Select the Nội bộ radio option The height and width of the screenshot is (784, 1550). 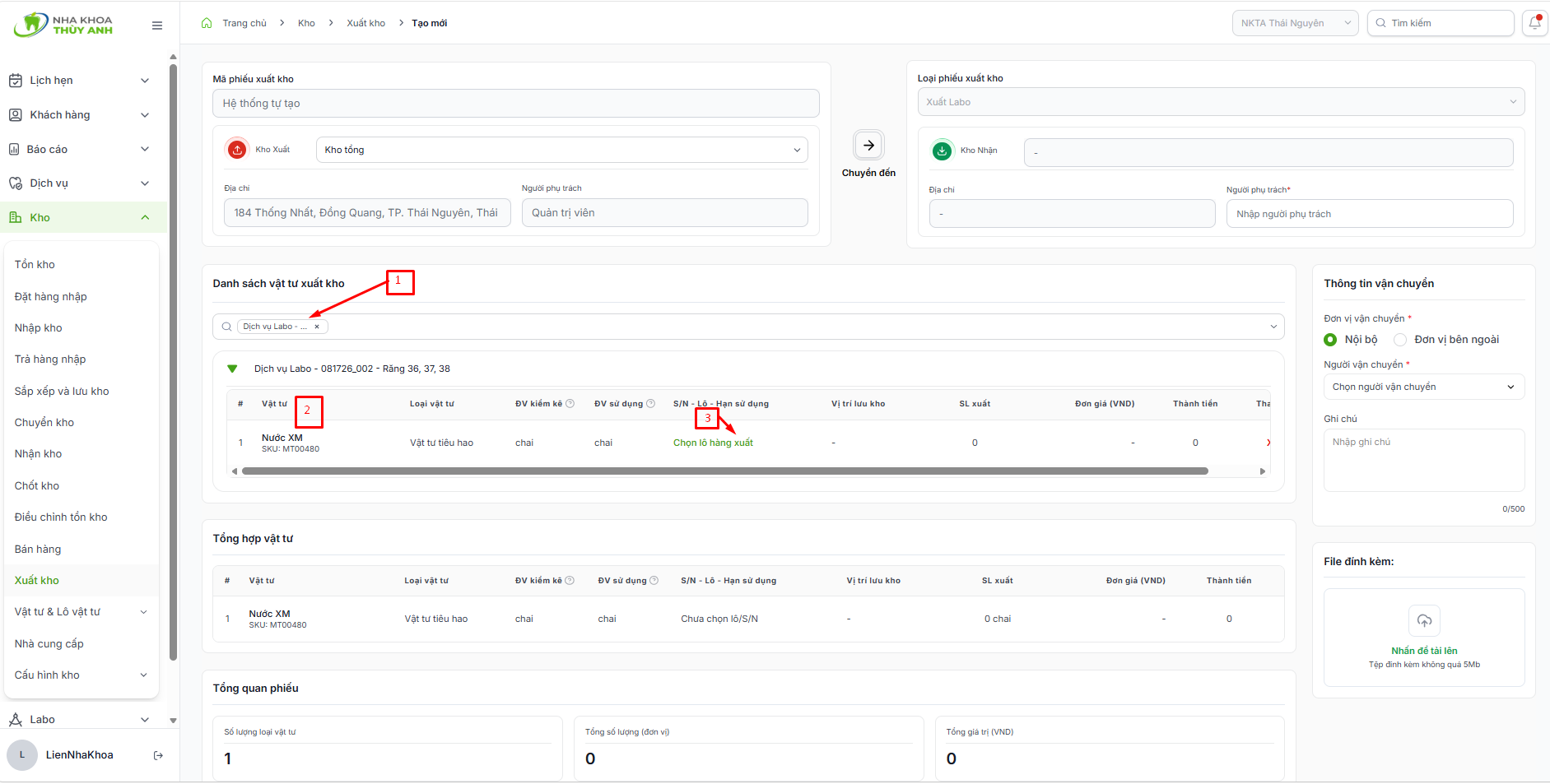[1330, 340]
